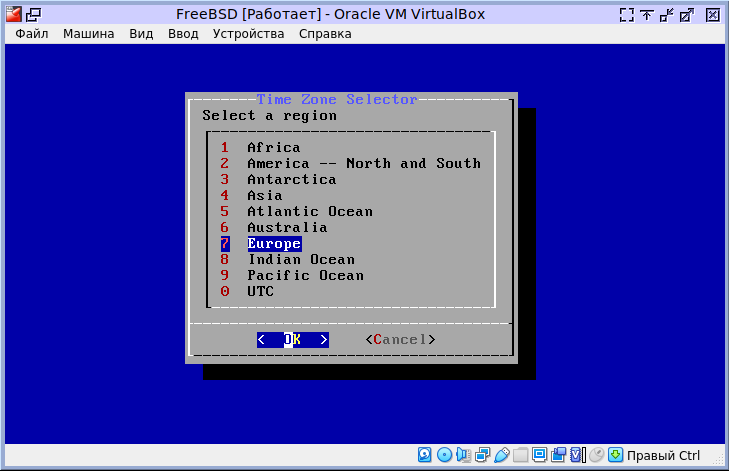The width and height of the screenshot is (729, 471).
Task: Open the Устройства menu
Action: click(248, 34)
